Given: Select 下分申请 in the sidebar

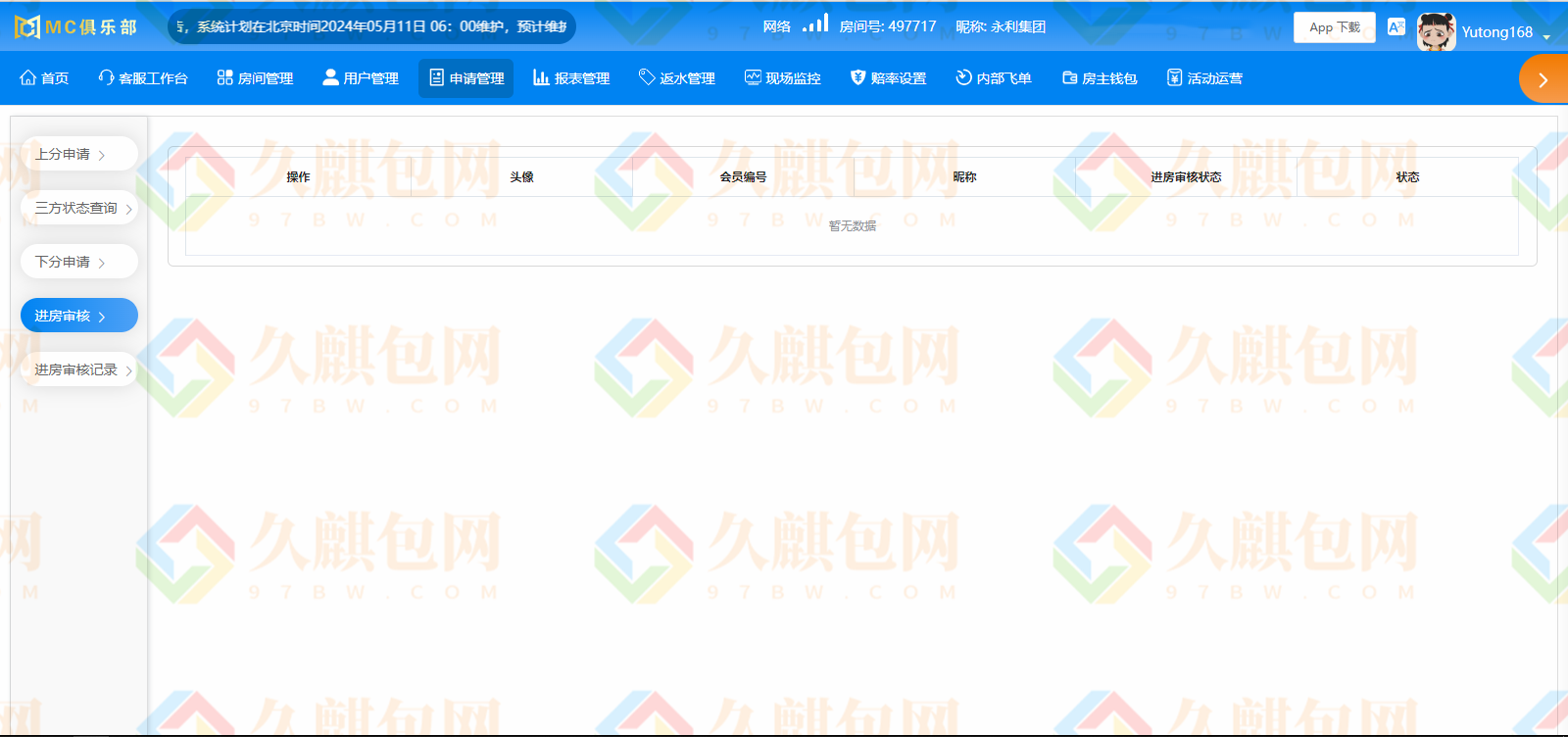Looking at the screenshot, I should [79, 262].
